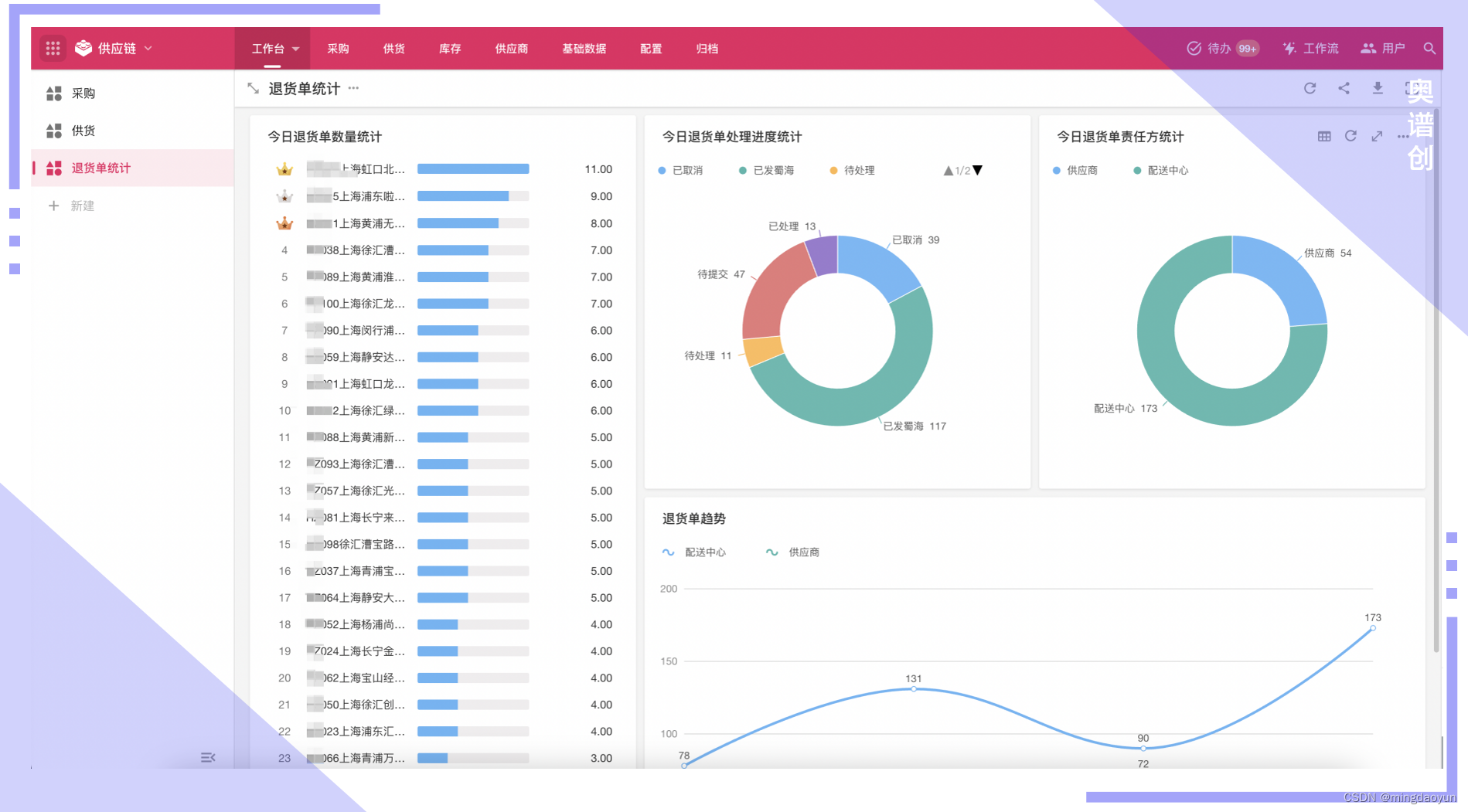Click the rank 4 上海徐汇漕 row

(x=444, y=250)
